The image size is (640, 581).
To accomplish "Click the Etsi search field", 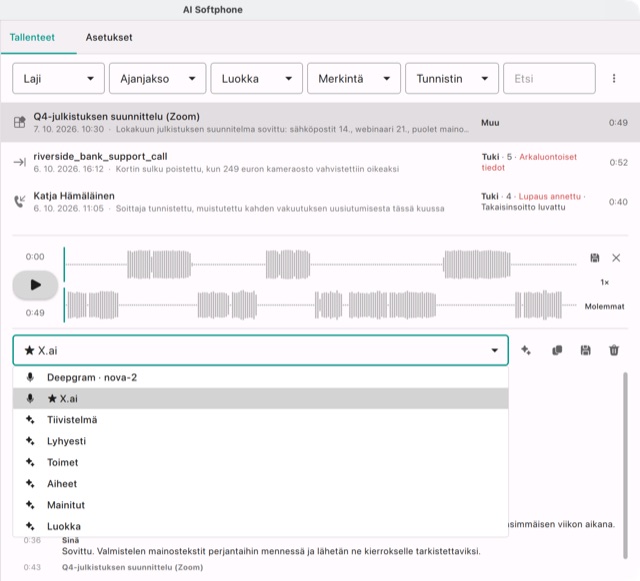I will (x=549, y=78).
